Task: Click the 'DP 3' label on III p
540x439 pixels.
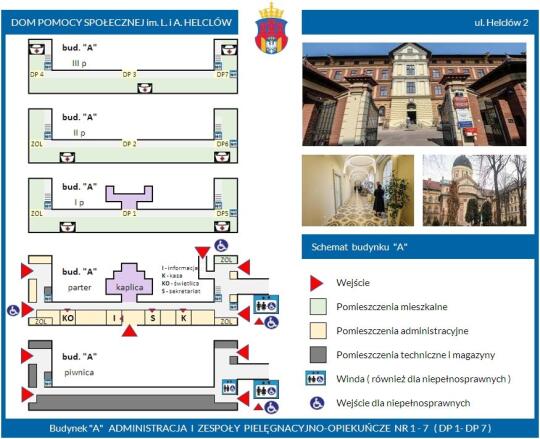Action: [x=129, y=74]
